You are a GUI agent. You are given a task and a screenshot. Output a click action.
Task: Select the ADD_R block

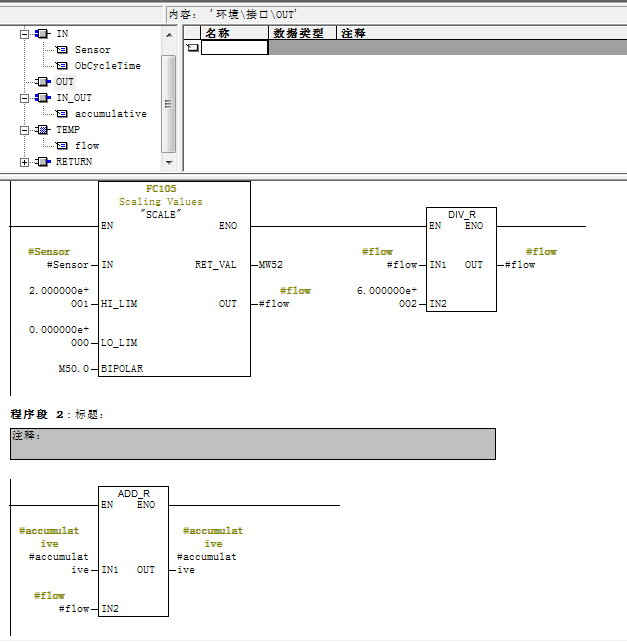[134, 551]
